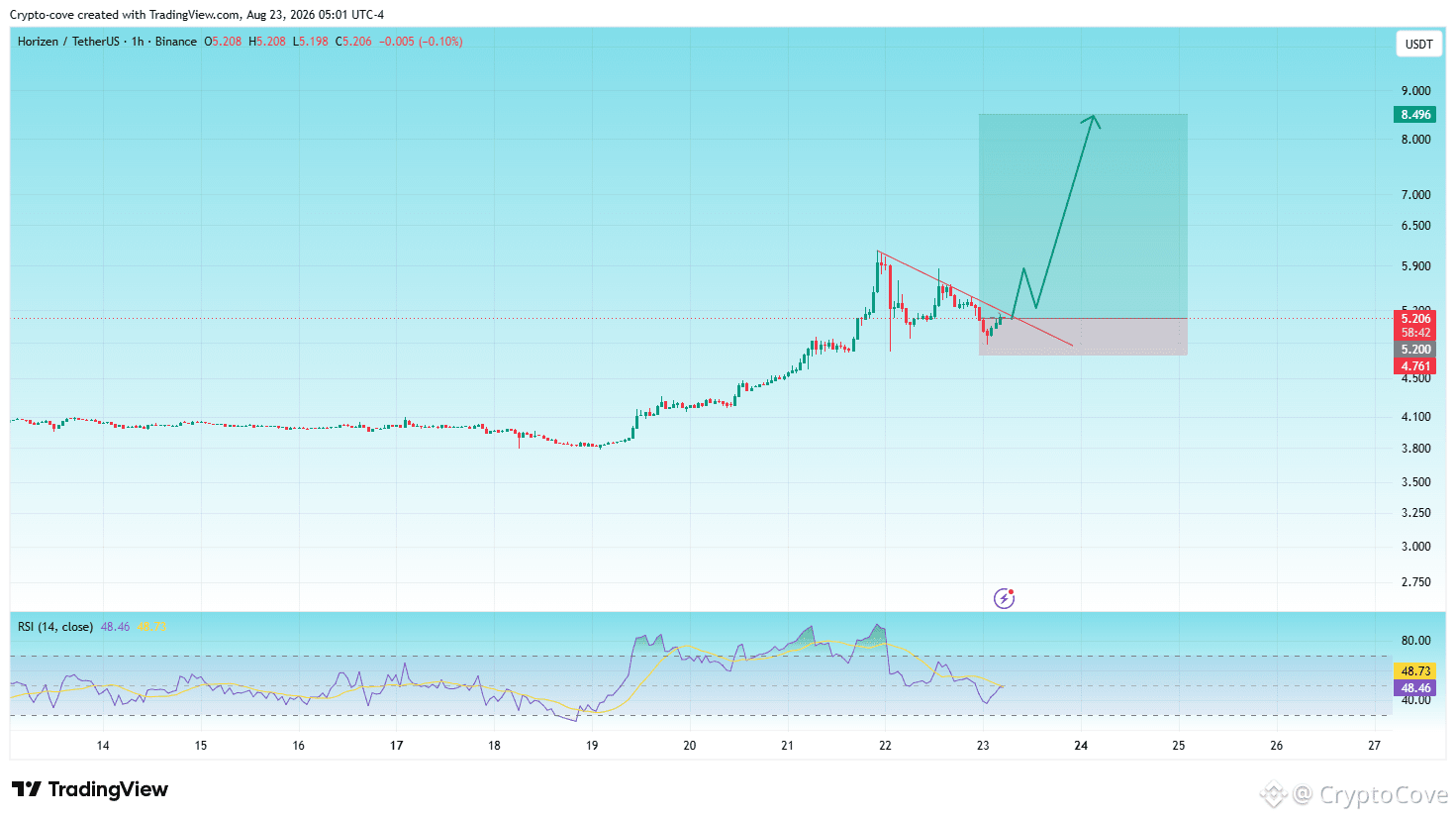Click the 58:42 candle countdown timer

[x=1415, y=333]
